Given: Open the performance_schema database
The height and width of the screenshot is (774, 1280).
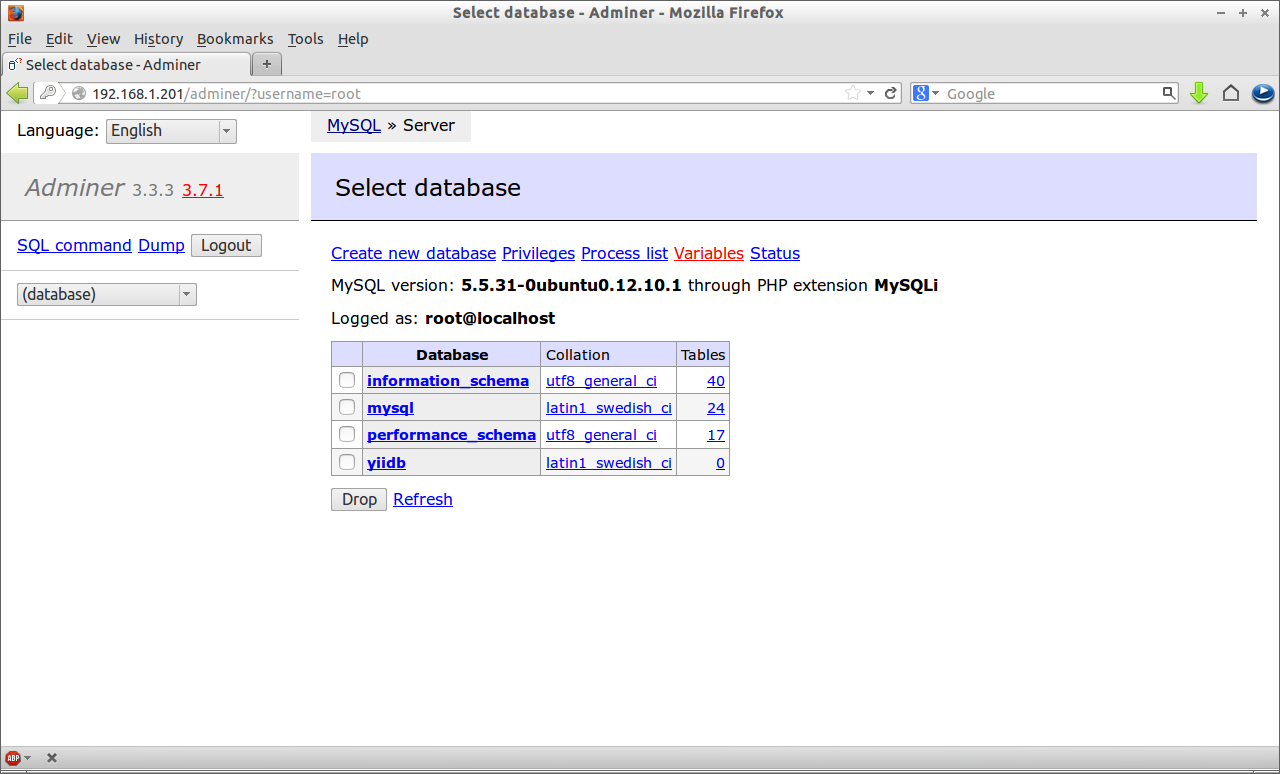Looking at the screenshot, I should point(451,435).
